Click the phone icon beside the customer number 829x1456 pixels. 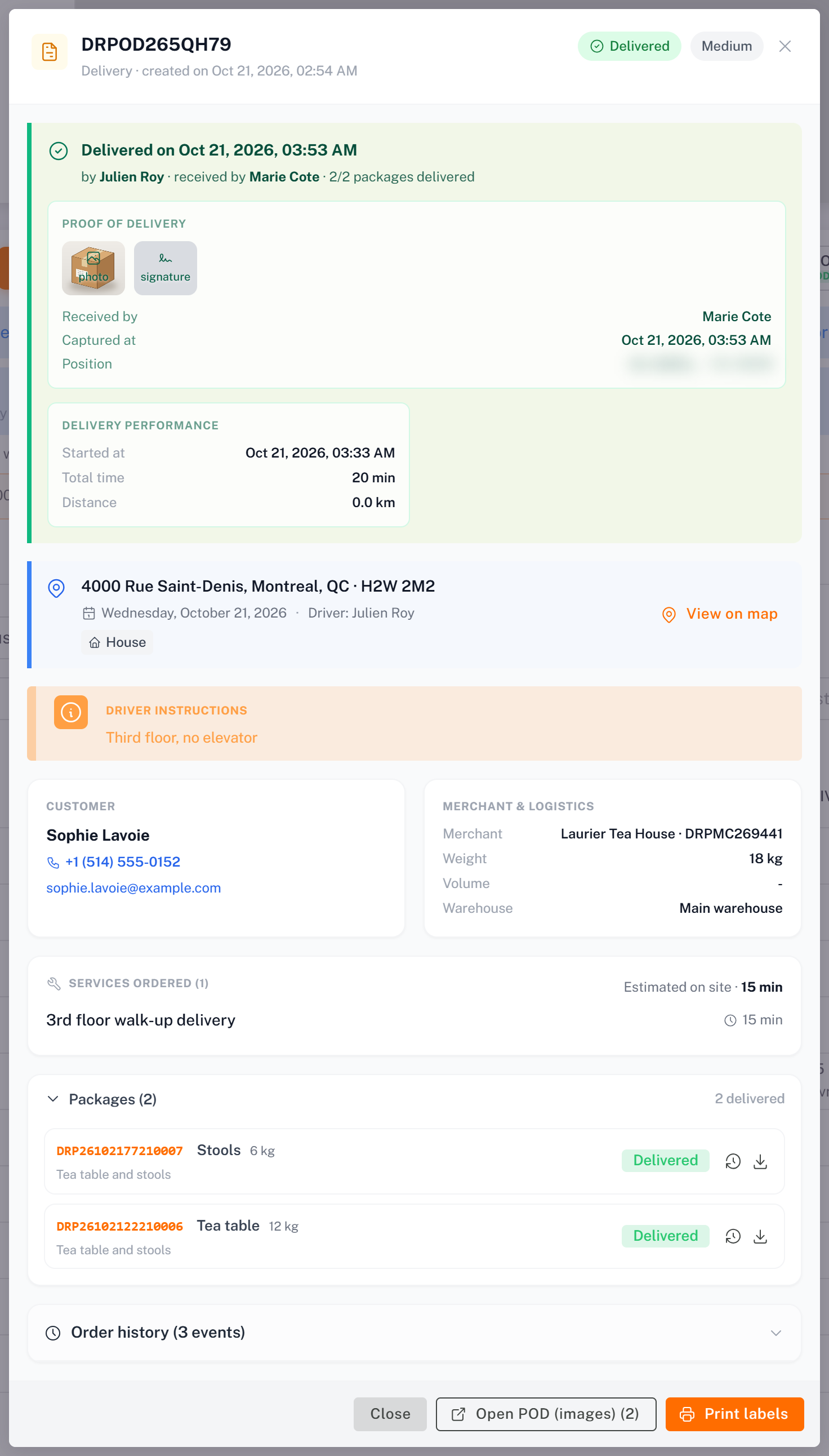(x=53, y=863)
